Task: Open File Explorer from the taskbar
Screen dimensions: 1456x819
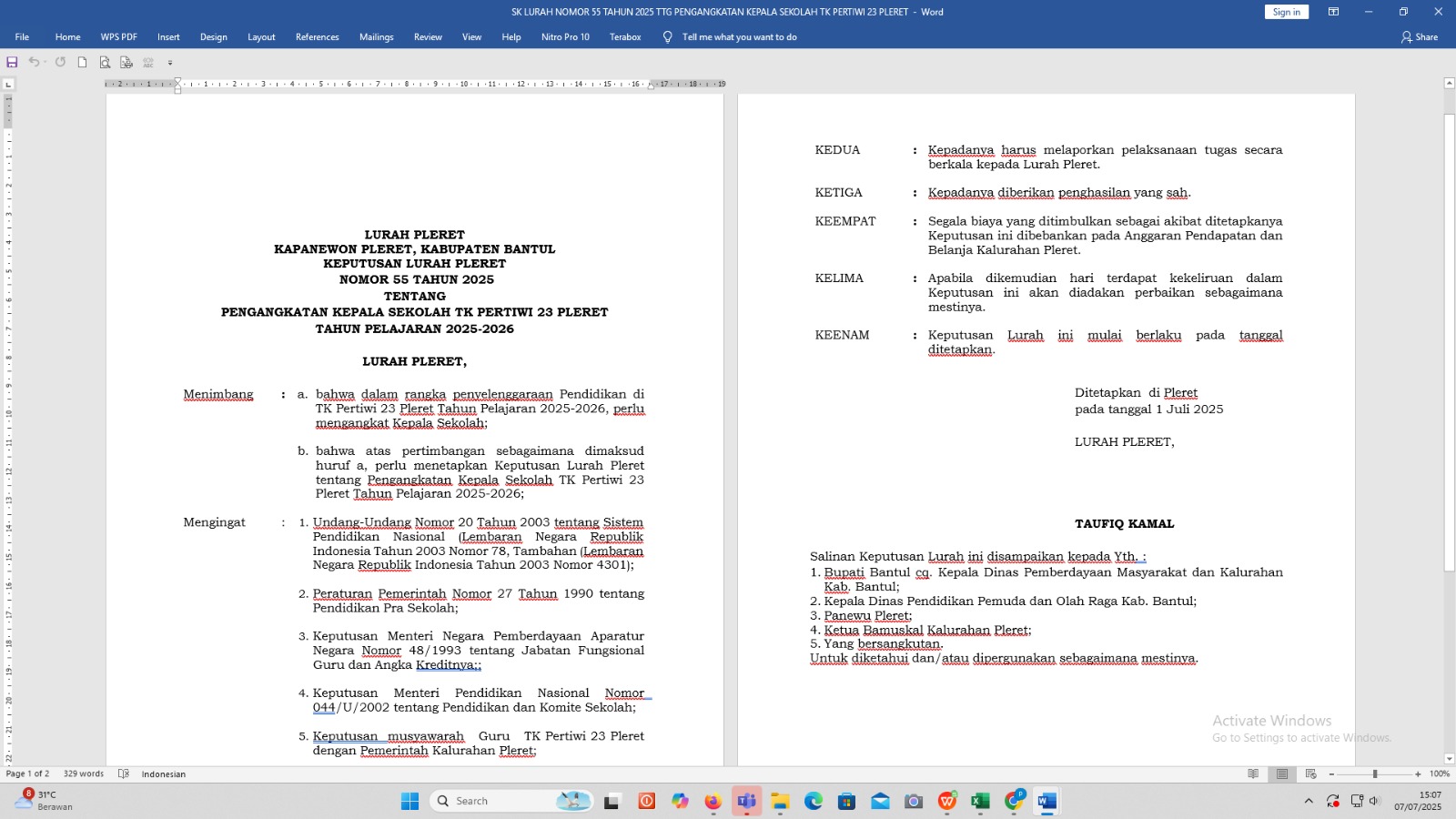Action: [780, 801]
